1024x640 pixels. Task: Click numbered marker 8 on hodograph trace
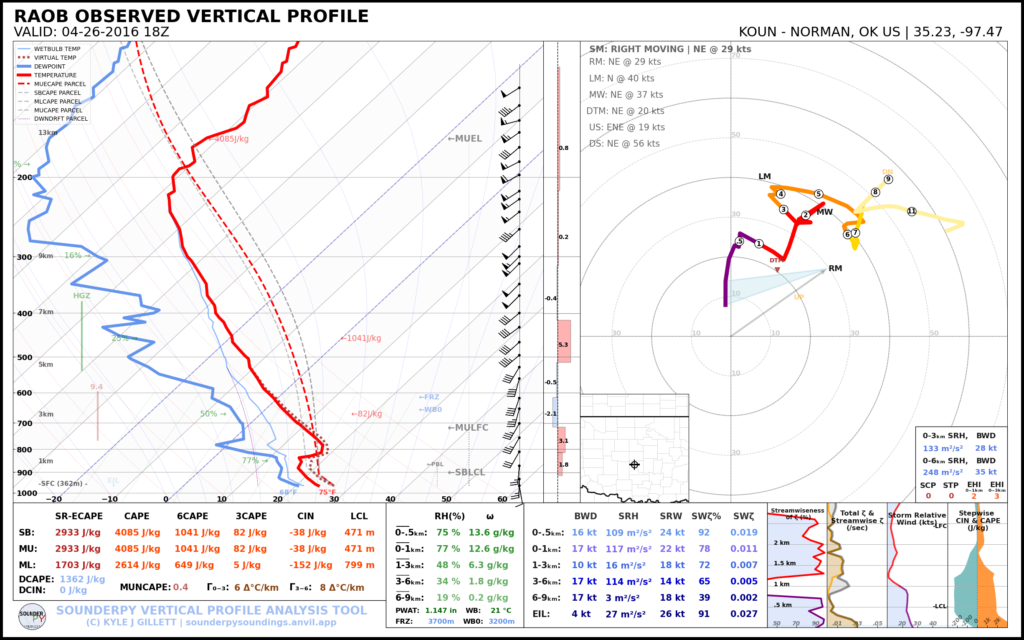click(x=876, y=192)
